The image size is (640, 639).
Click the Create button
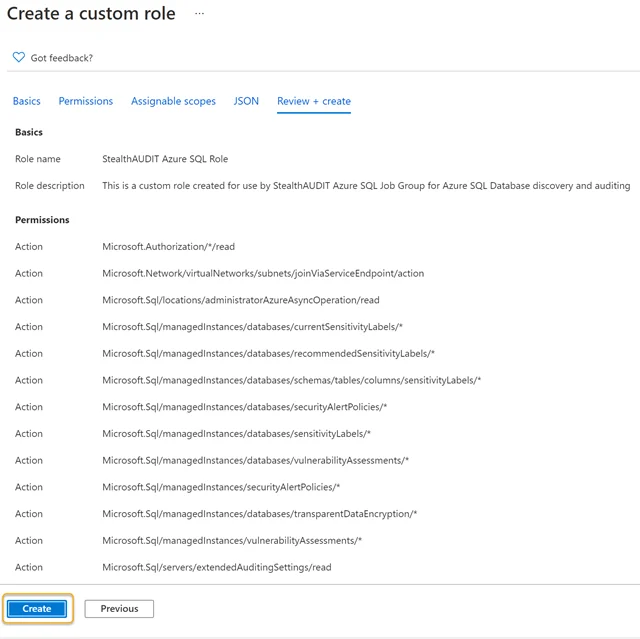point(37,608)
